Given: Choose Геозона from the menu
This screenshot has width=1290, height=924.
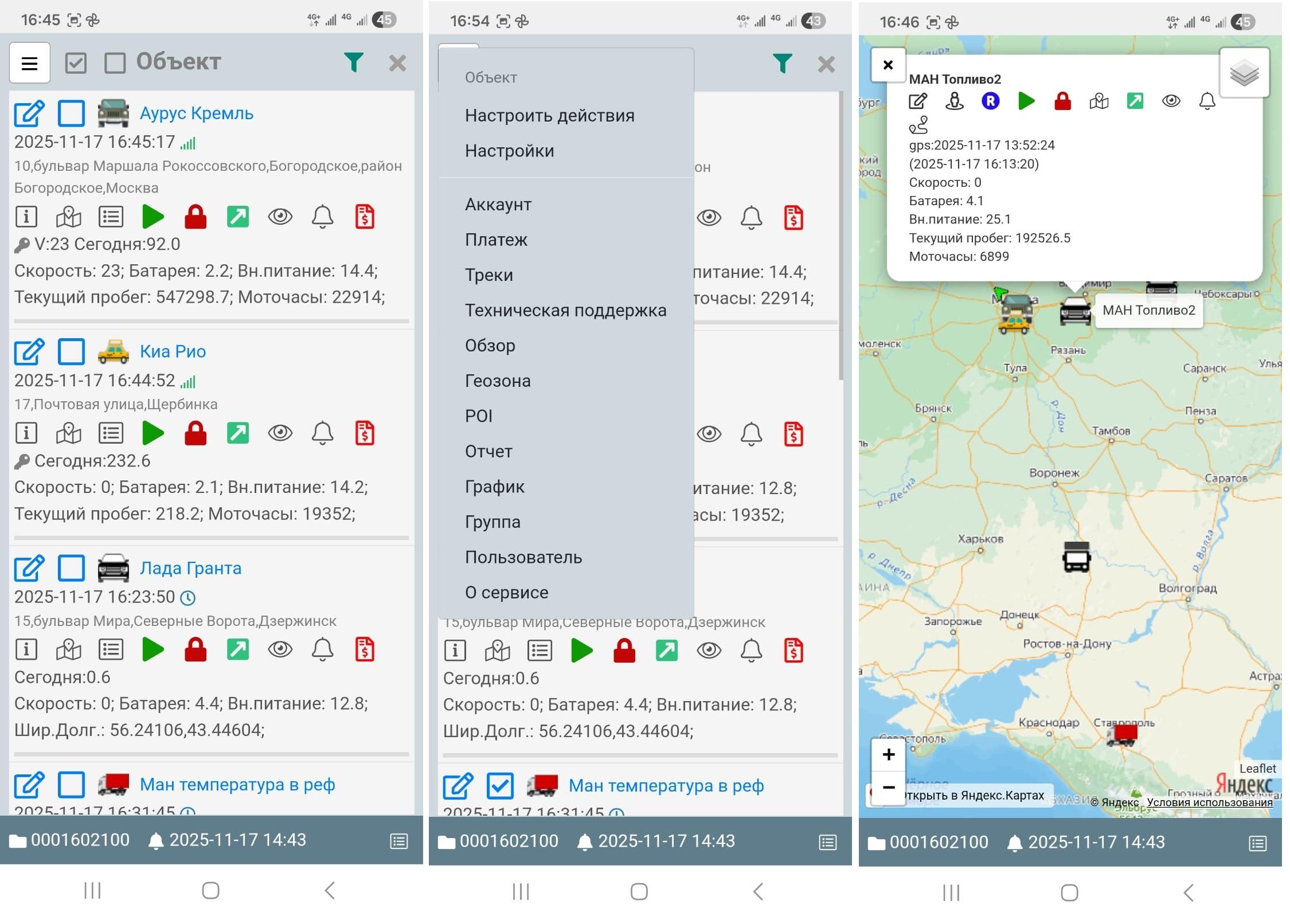Looking at the screenshot, I should [497, 381].
